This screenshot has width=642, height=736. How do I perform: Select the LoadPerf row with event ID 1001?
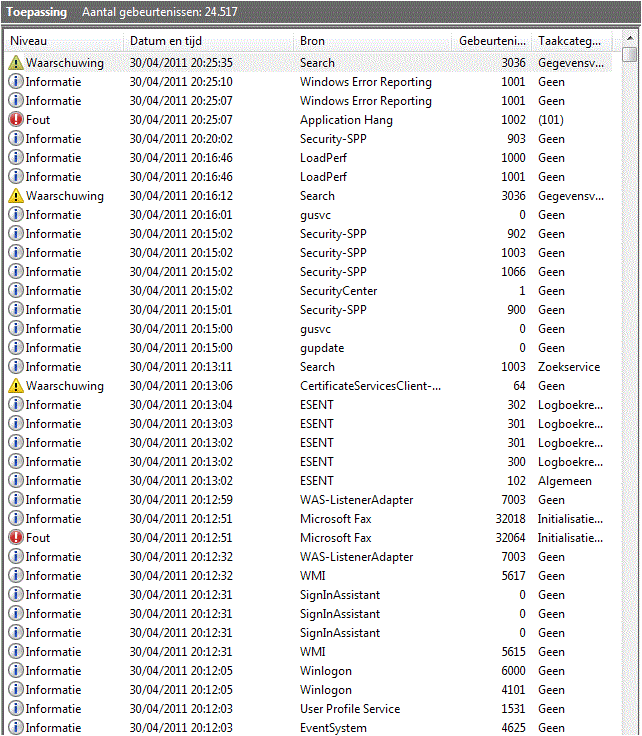[x=308, y=176]
